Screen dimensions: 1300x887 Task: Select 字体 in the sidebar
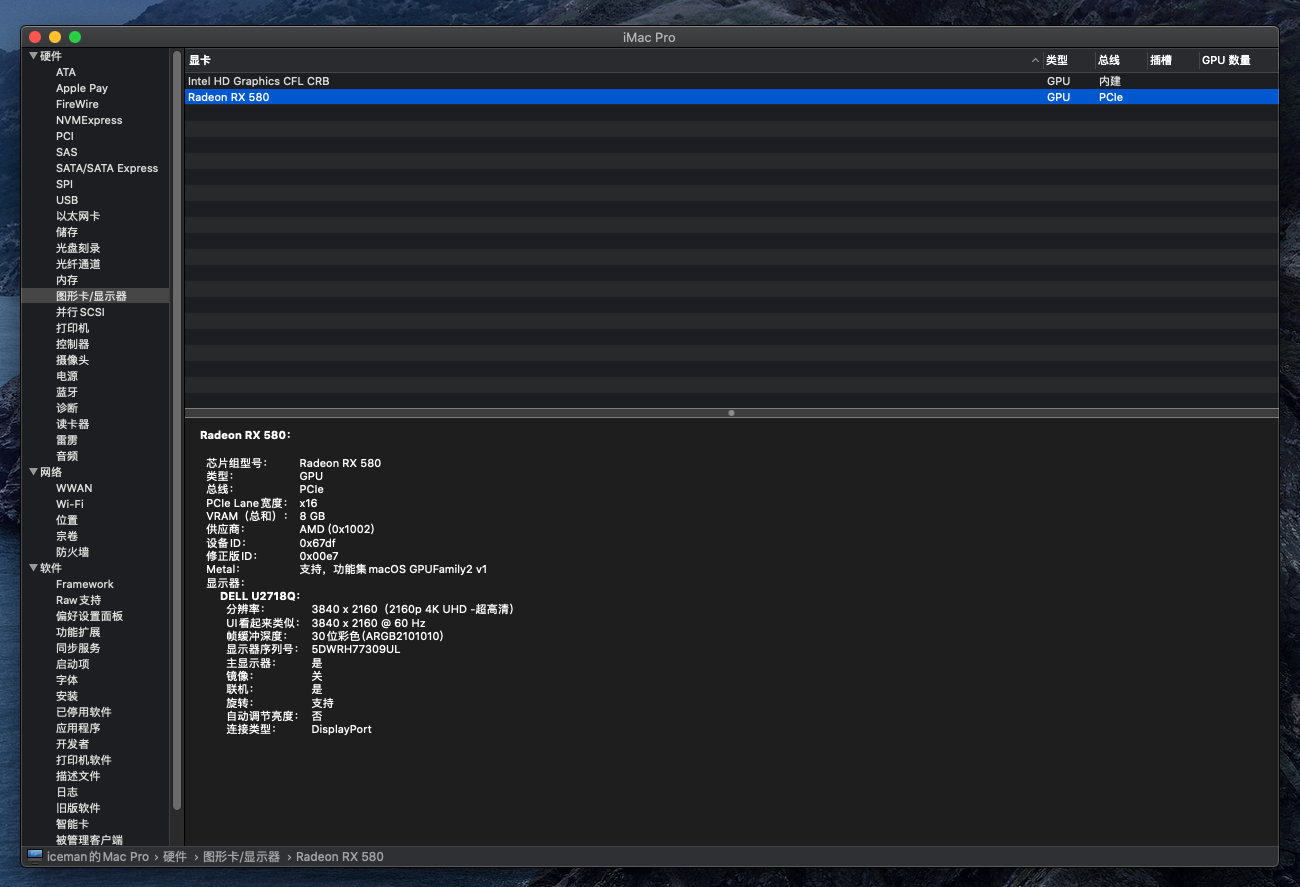67,680
